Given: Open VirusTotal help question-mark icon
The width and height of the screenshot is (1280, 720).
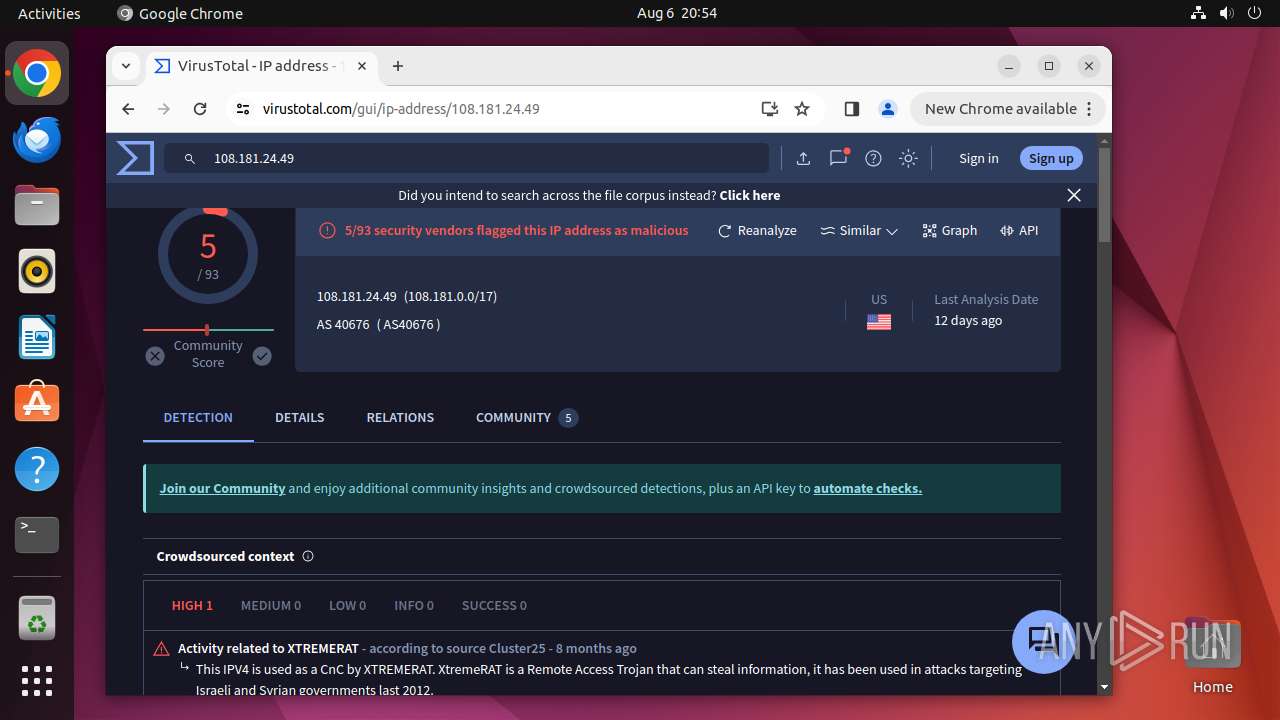Looking at the screenshot, I should [873, 158].
